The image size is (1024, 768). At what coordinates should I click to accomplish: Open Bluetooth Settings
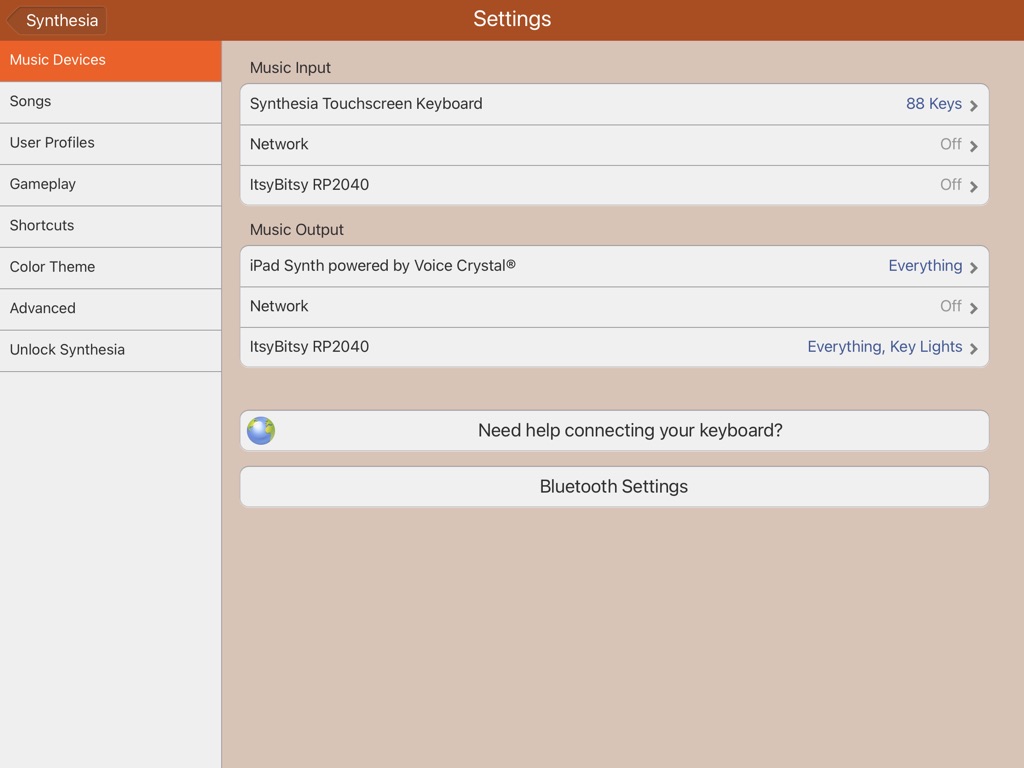click(614, 487)
